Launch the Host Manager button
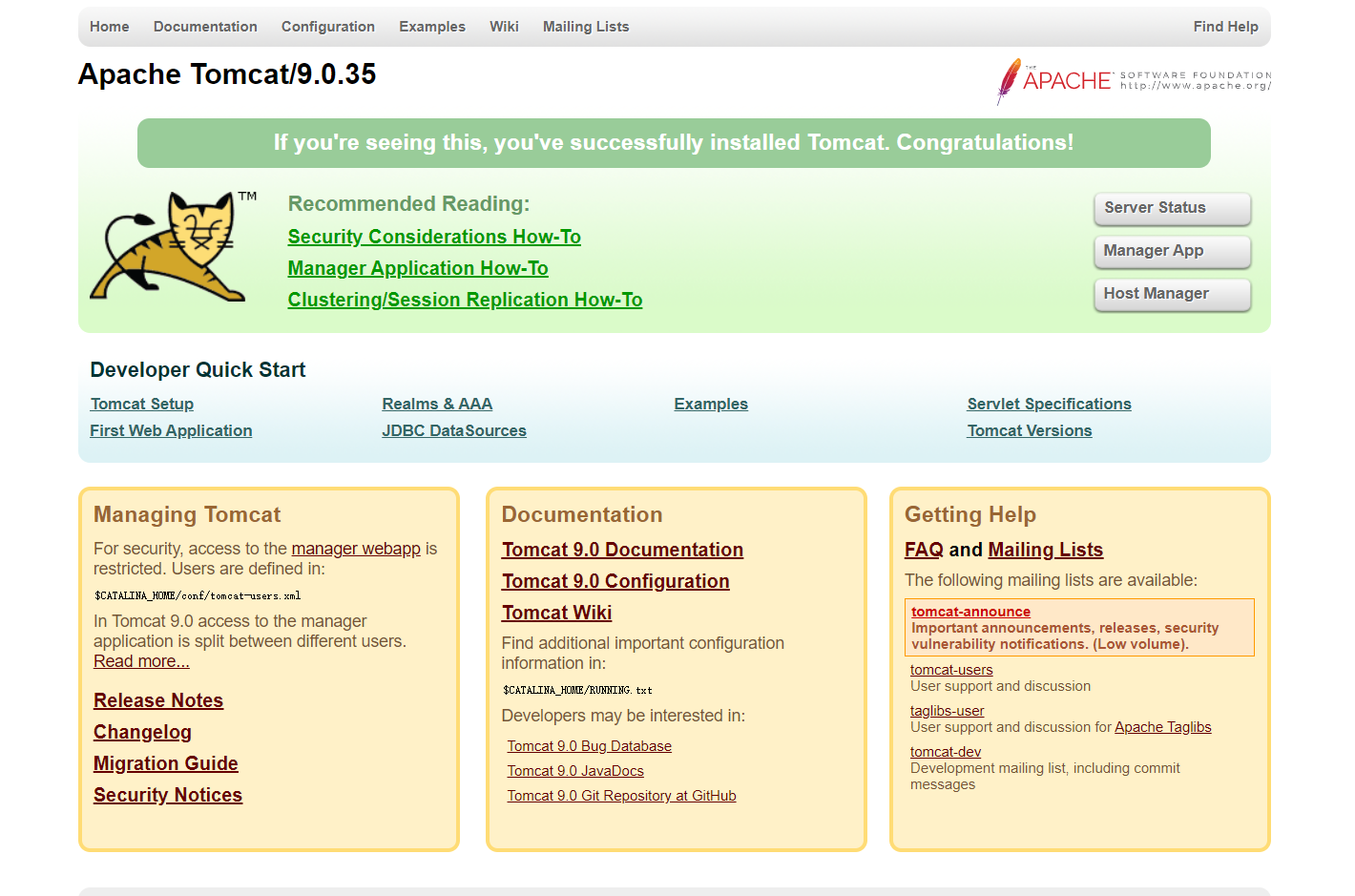The width and height of the screenshot is (1355, 896). click(1172, 294)
